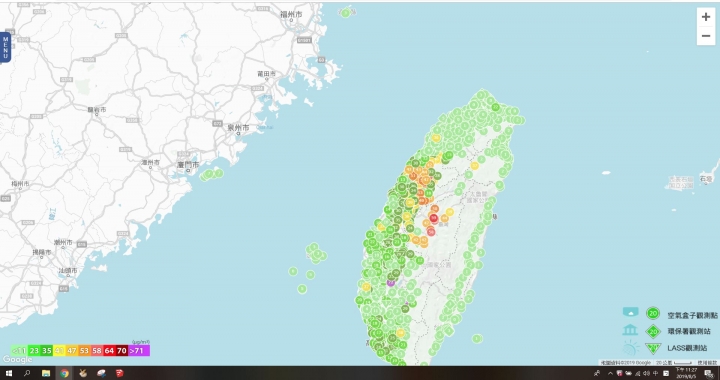Screen dimensions: 720x380
Task: Open the blue MENU side tab
Action: 6,48
